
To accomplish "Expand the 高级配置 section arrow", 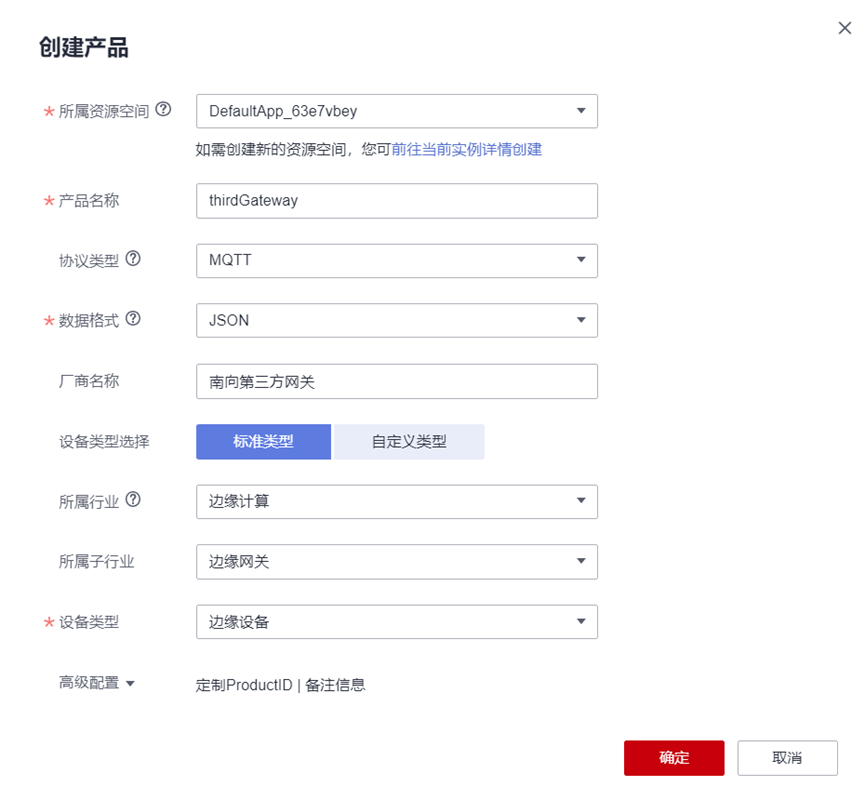I will [130, 683].
